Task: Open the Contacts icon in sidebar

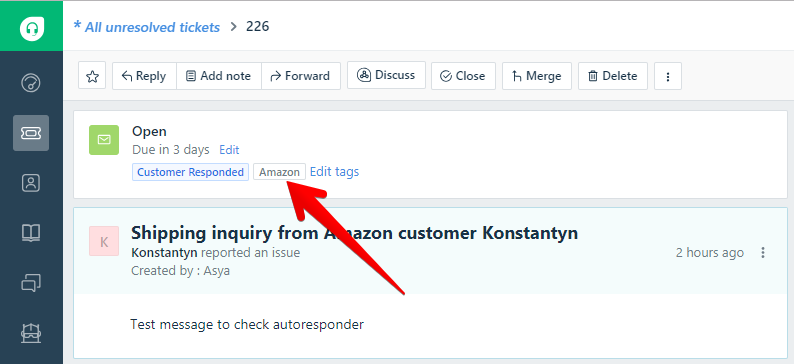Action: click(31, 183)
